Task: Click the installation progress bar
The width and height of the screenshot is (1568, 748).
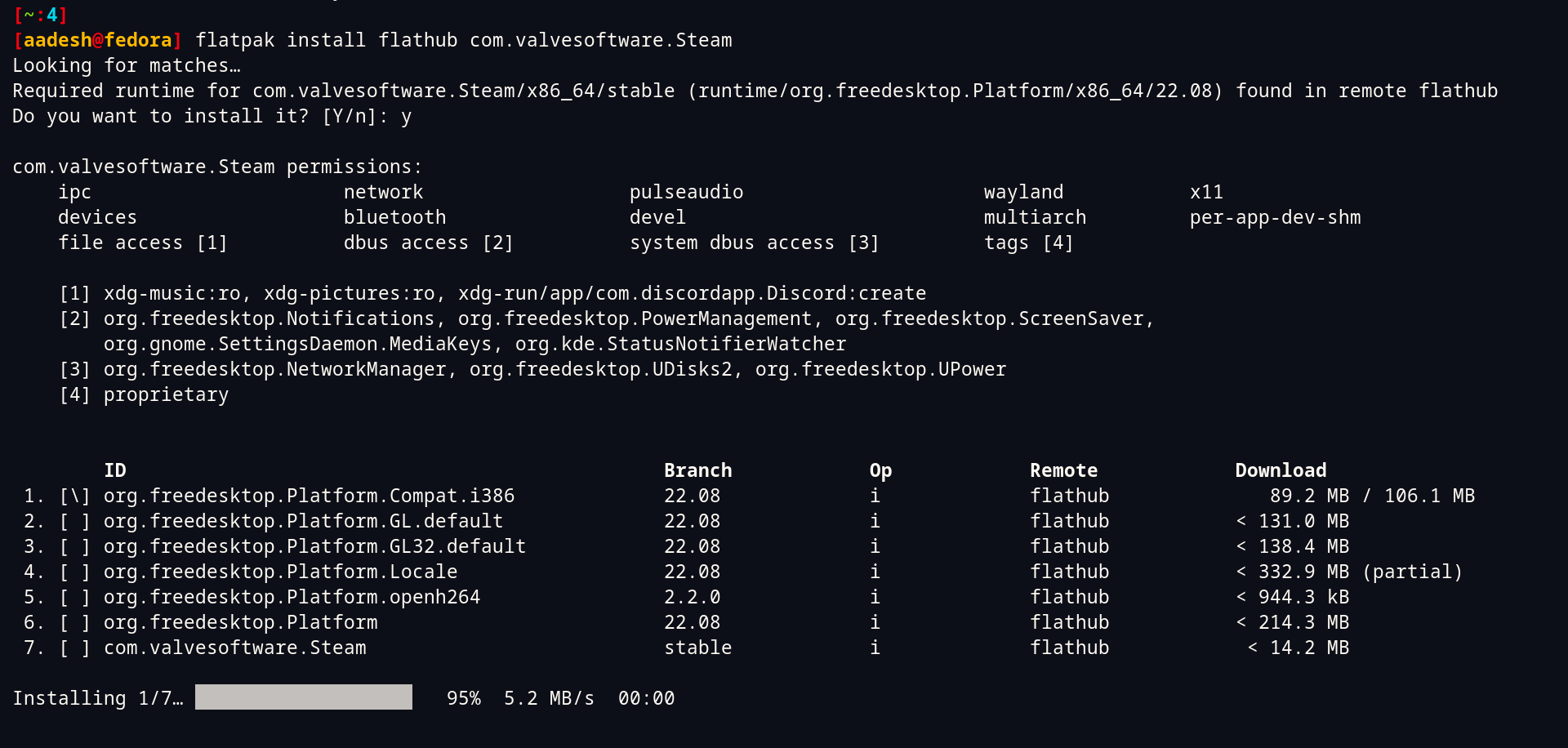Action: tap(303, 697)
